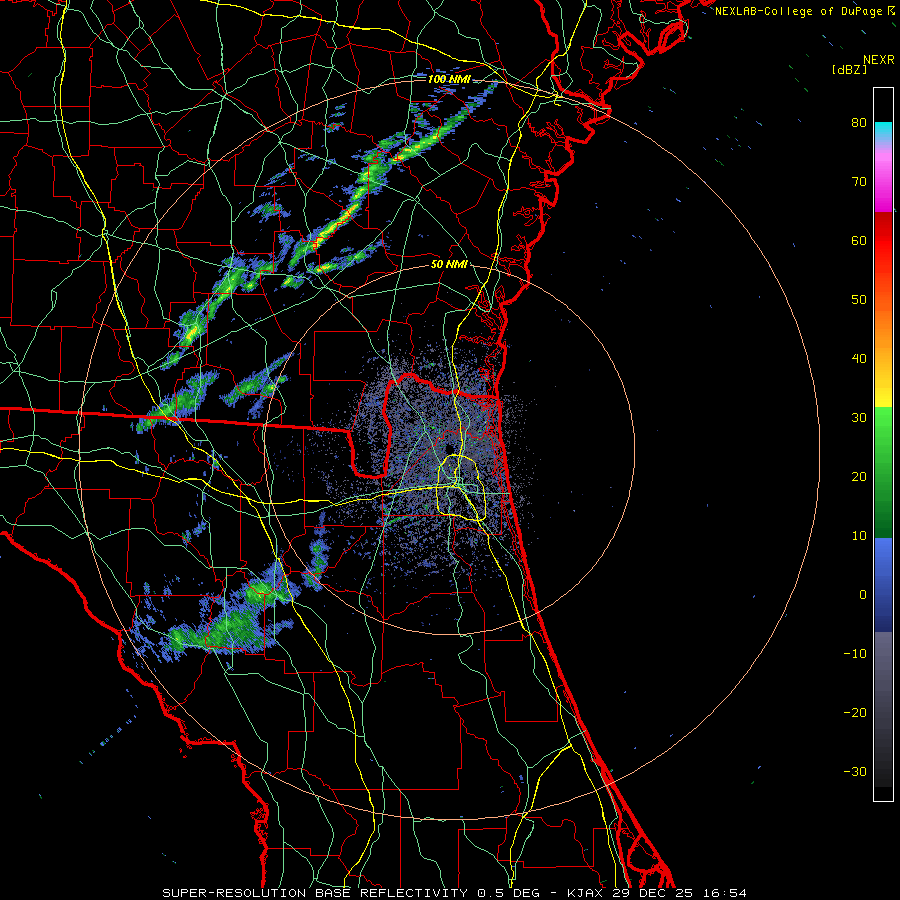Click the 50 value on the dBZ scale
900x900 pixels.
click(859, 300)
